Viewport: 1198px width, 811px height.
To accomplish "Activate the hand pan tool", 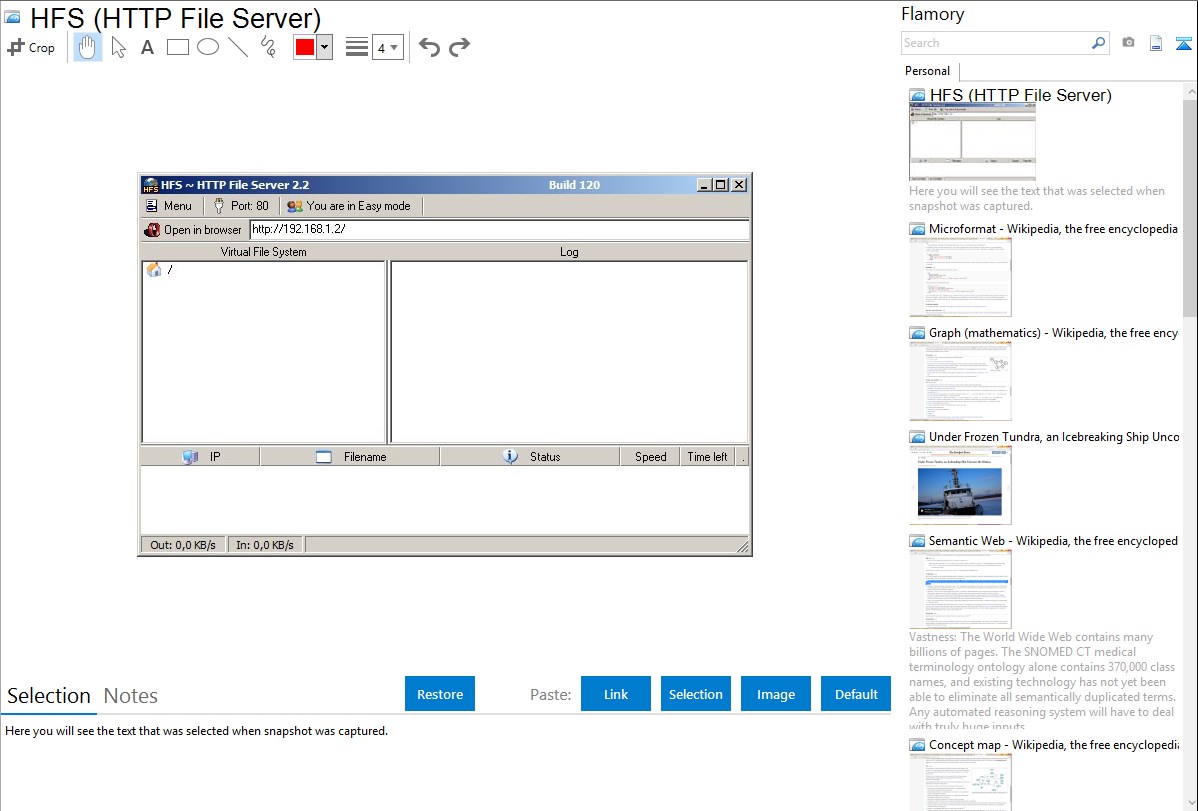I will [x=87, y=47].
